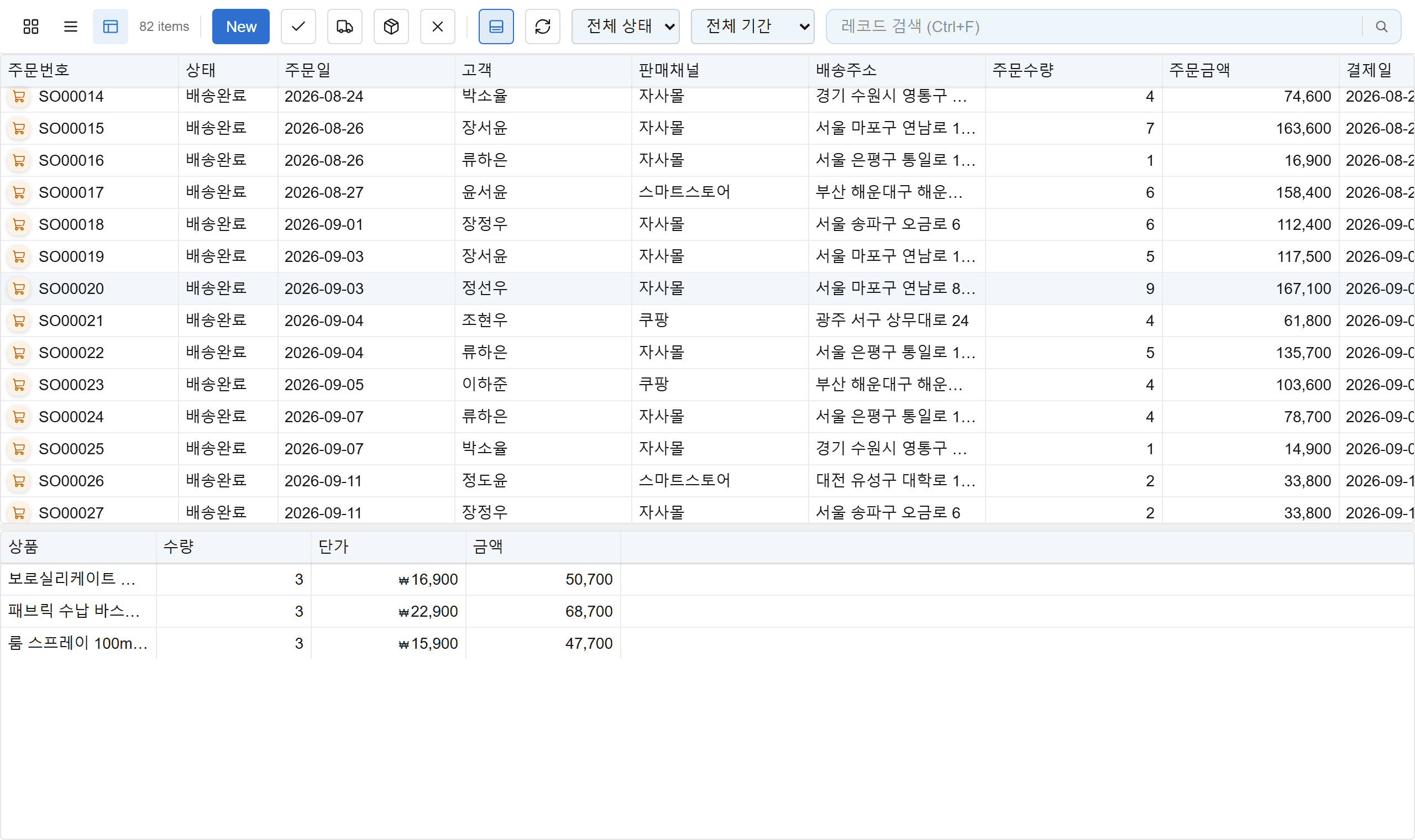The width and height of the screenshot is (1415, 840).
Task: Select order SO000016 row
Action: (x=707, y=160)
